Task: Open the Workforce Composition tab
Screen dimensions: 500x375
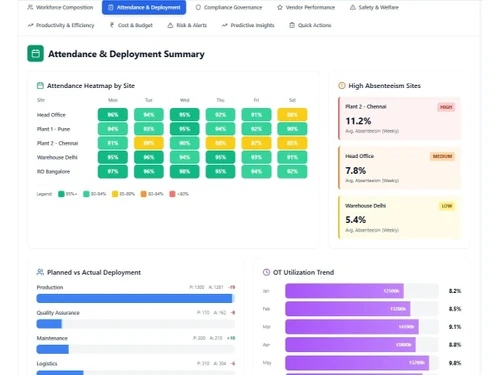Action: click(60, 7)
